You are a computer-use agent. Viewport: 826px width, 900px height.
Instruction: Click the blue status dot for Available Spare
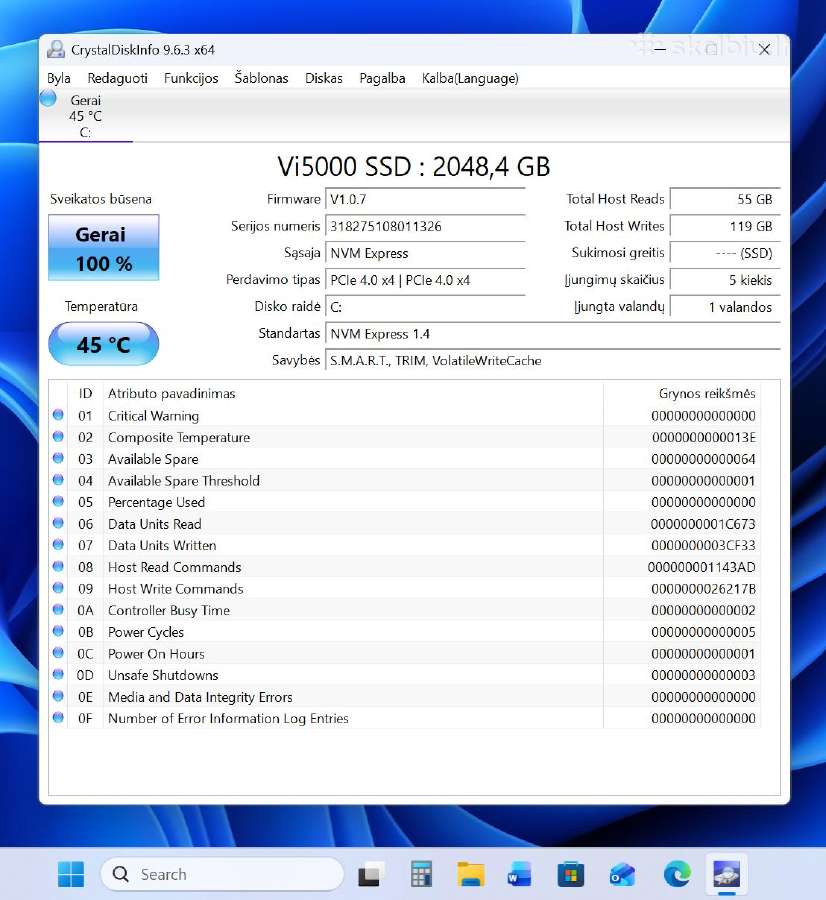click(x=58, y=458)
